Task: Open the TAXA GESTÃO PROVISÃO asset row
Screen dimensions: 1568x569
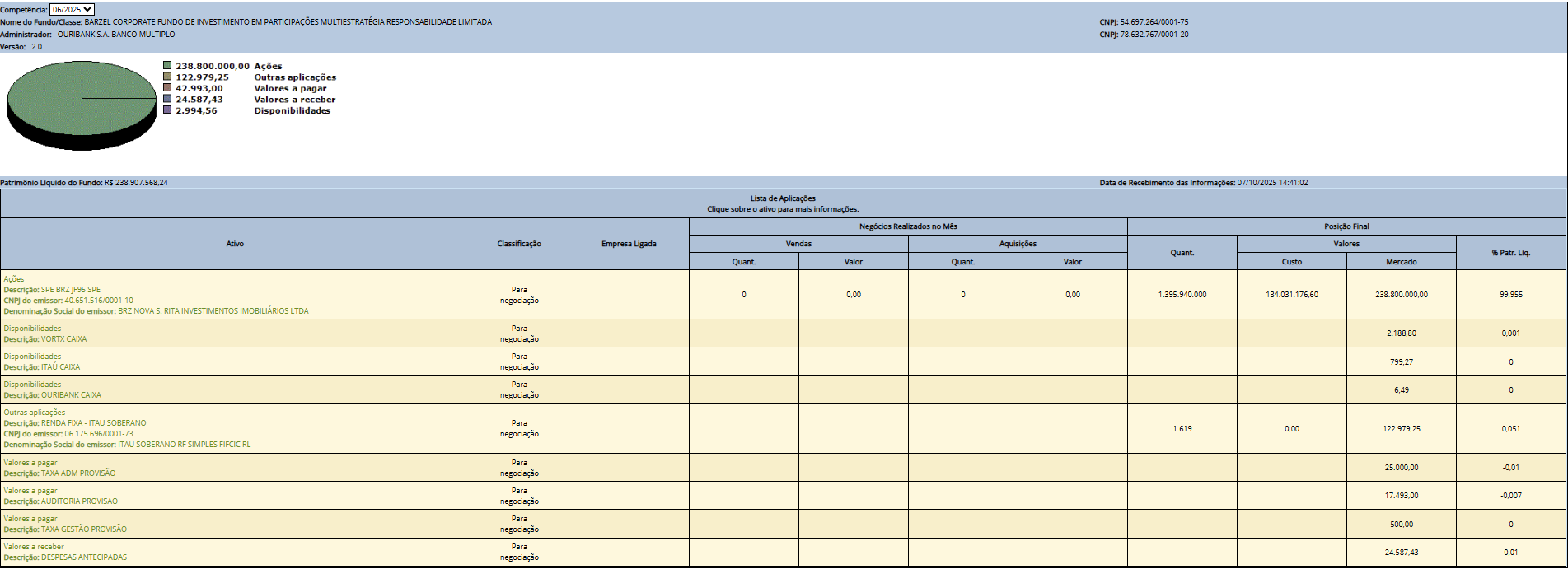Action: [235, 524]
